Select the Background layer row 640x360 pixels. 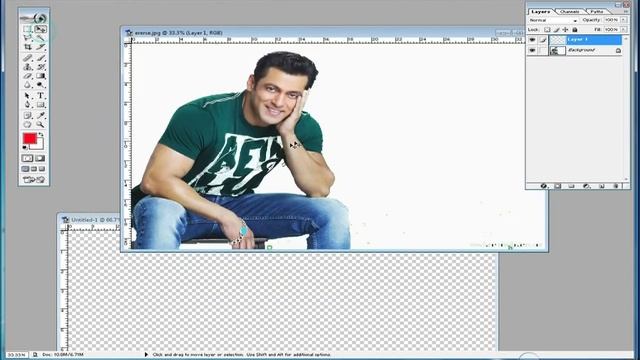(575, 50)
